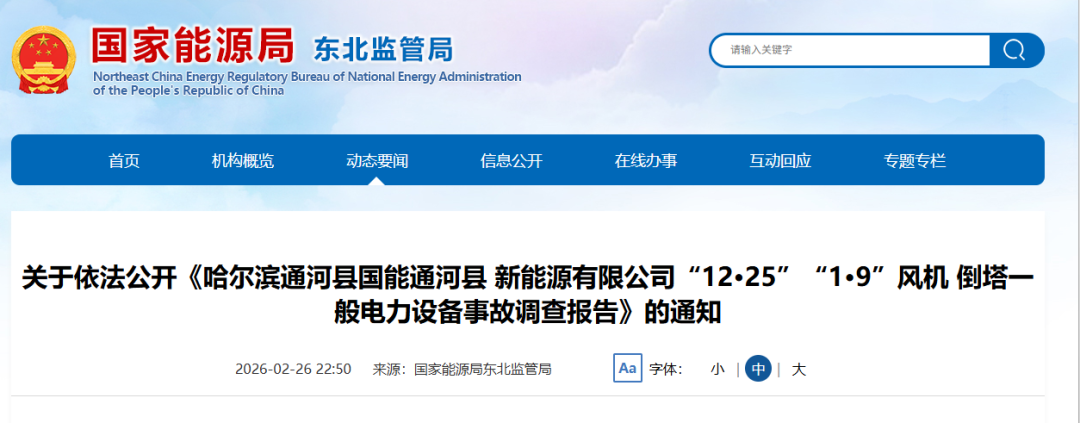Choose the 中 font size option
The height and width of the screenshot is (423, 1080).
tap(759, 369)
